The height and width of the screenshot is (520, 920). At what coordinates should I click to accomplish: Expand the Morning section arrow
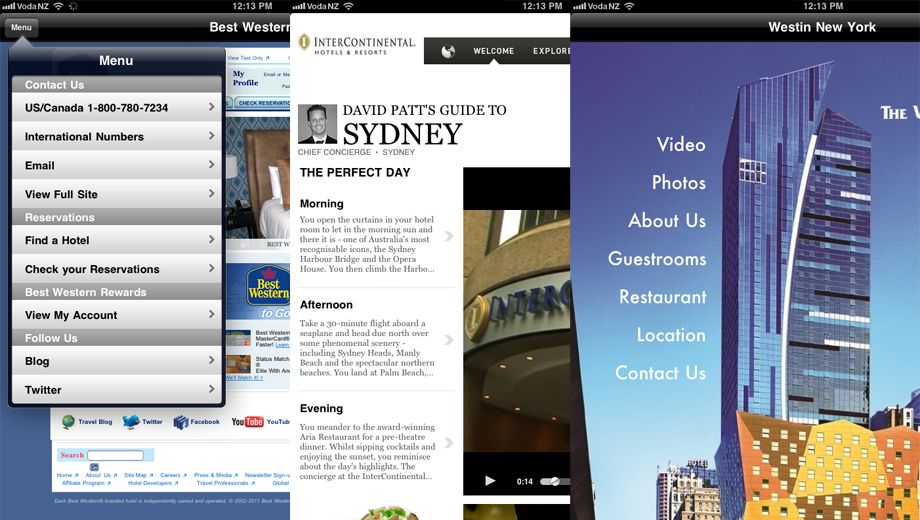tap(449, 236)
